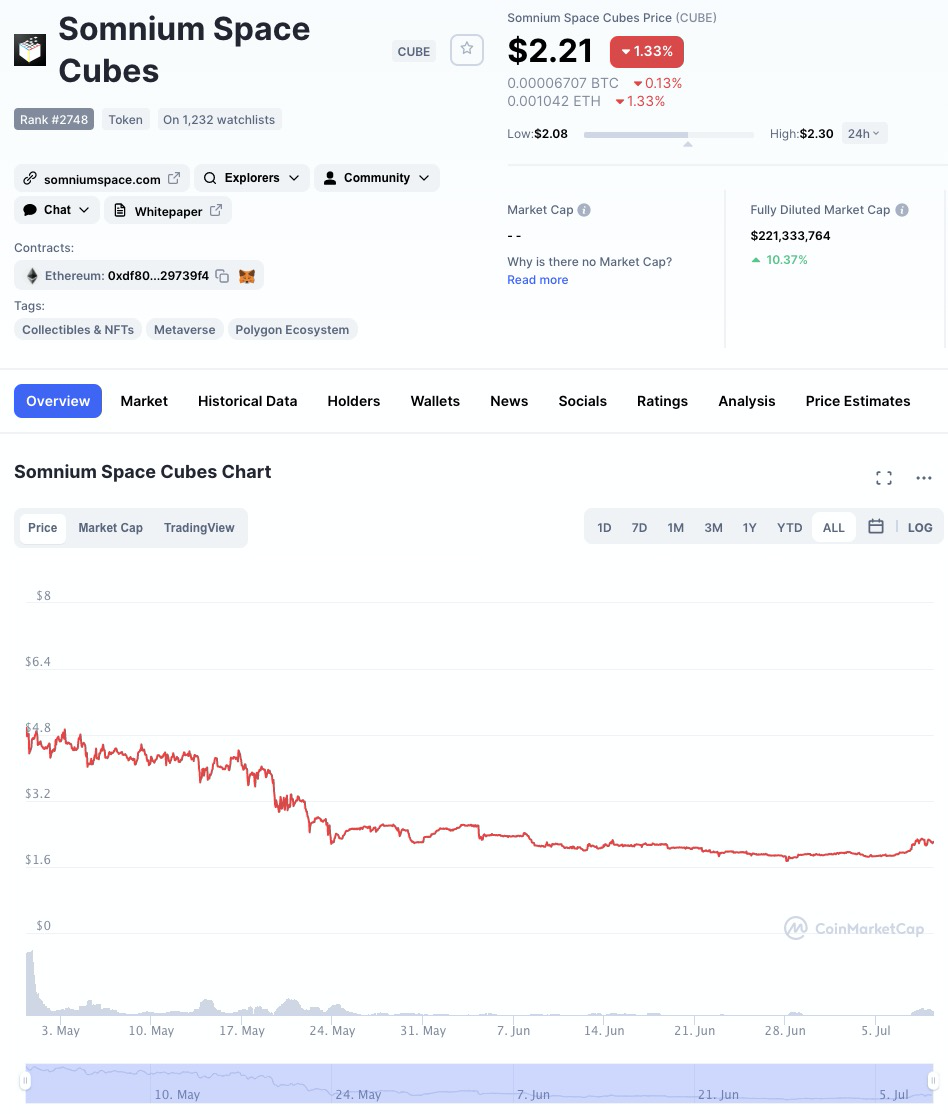Open the chart calendar date picker
Viewport: 948px width, 1114px height.
coord(876,527)
